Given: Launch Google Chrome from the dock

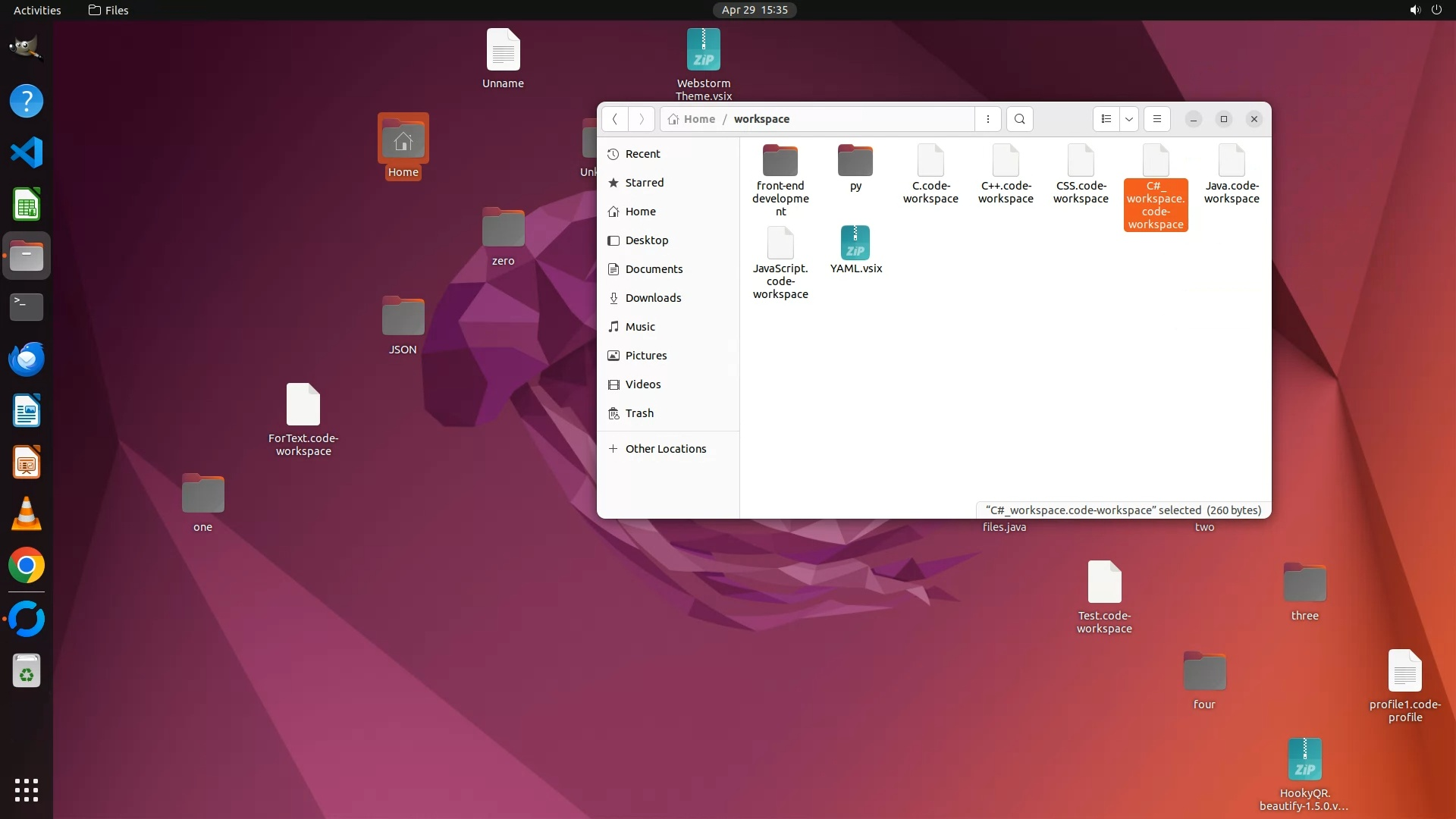Looking at the screenshot, I should click(x=27, y=566).
